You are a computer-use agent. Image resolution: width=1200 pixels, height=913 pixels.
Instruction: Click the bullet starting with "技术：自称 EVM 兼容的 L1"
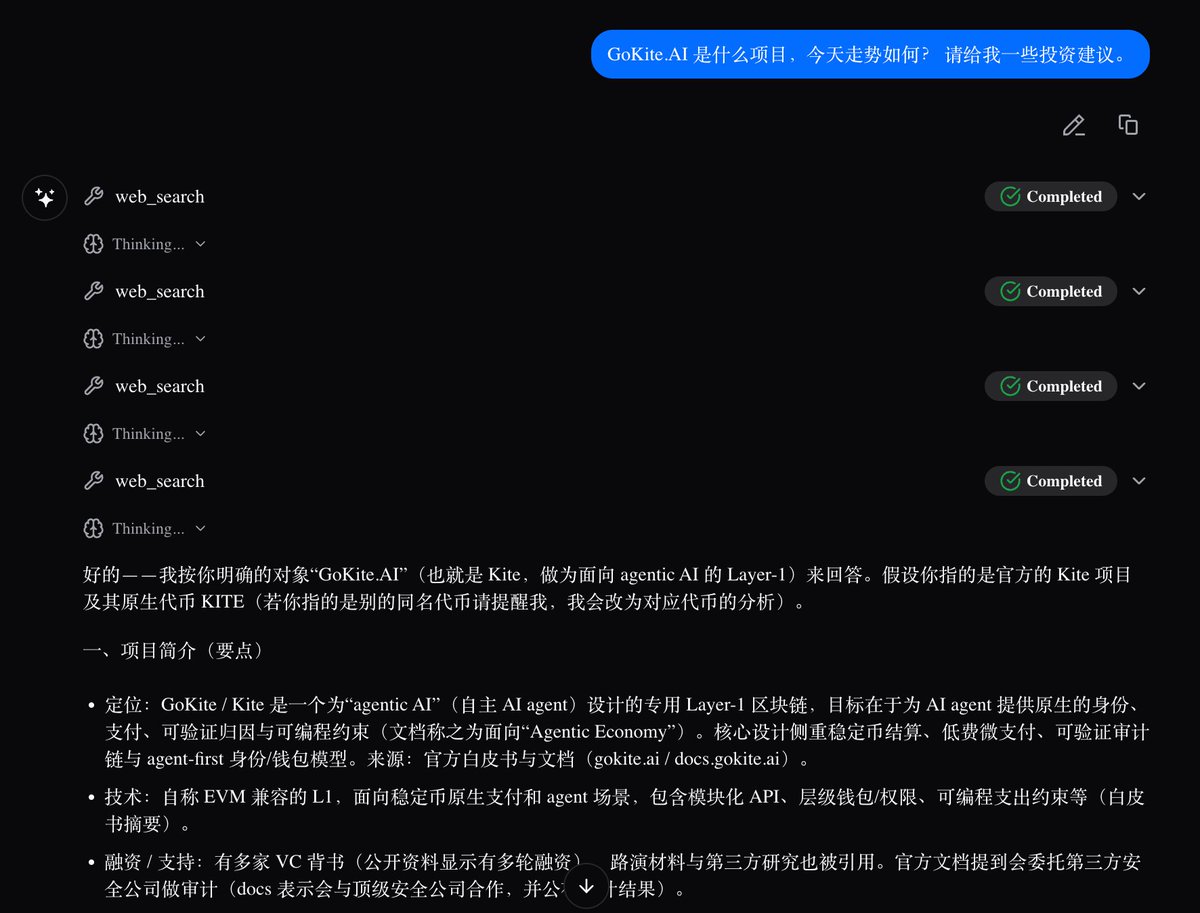coord(625,811)
